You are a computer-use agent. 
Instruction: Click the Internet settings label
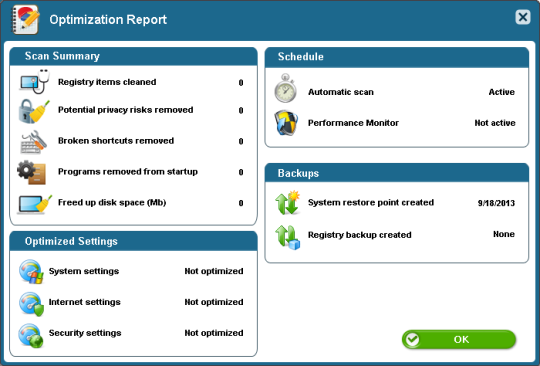(84, 302)
